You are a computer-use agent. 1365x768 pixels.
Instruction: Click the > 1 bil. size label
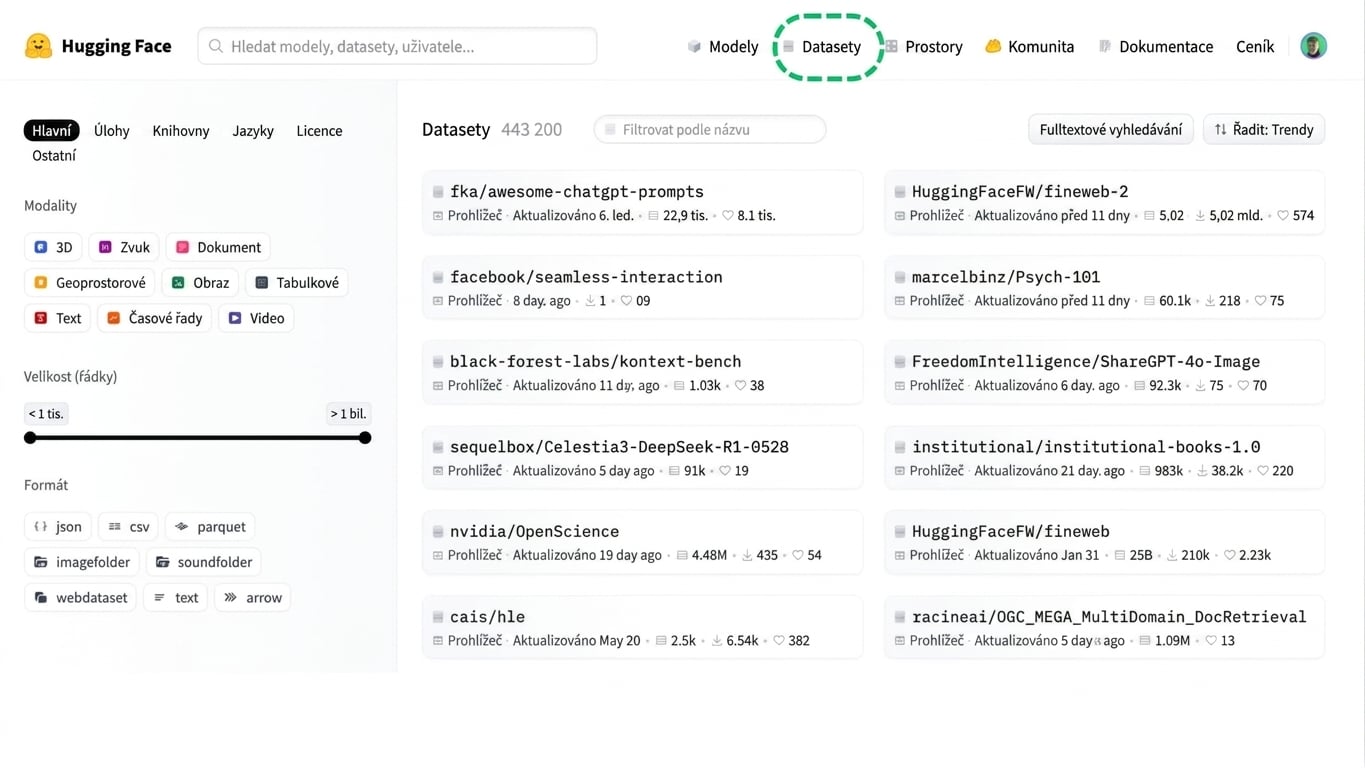[x=348, y=414]
